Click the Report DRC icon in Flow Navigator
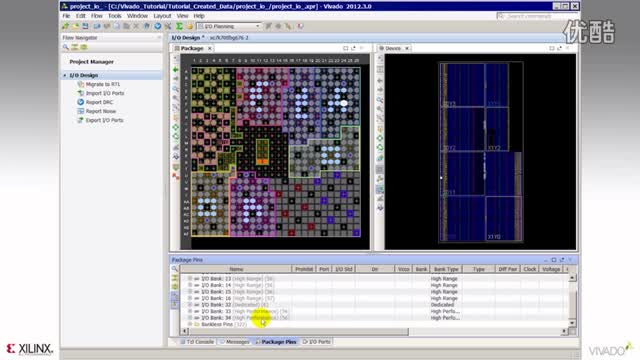 click(80, 102)
